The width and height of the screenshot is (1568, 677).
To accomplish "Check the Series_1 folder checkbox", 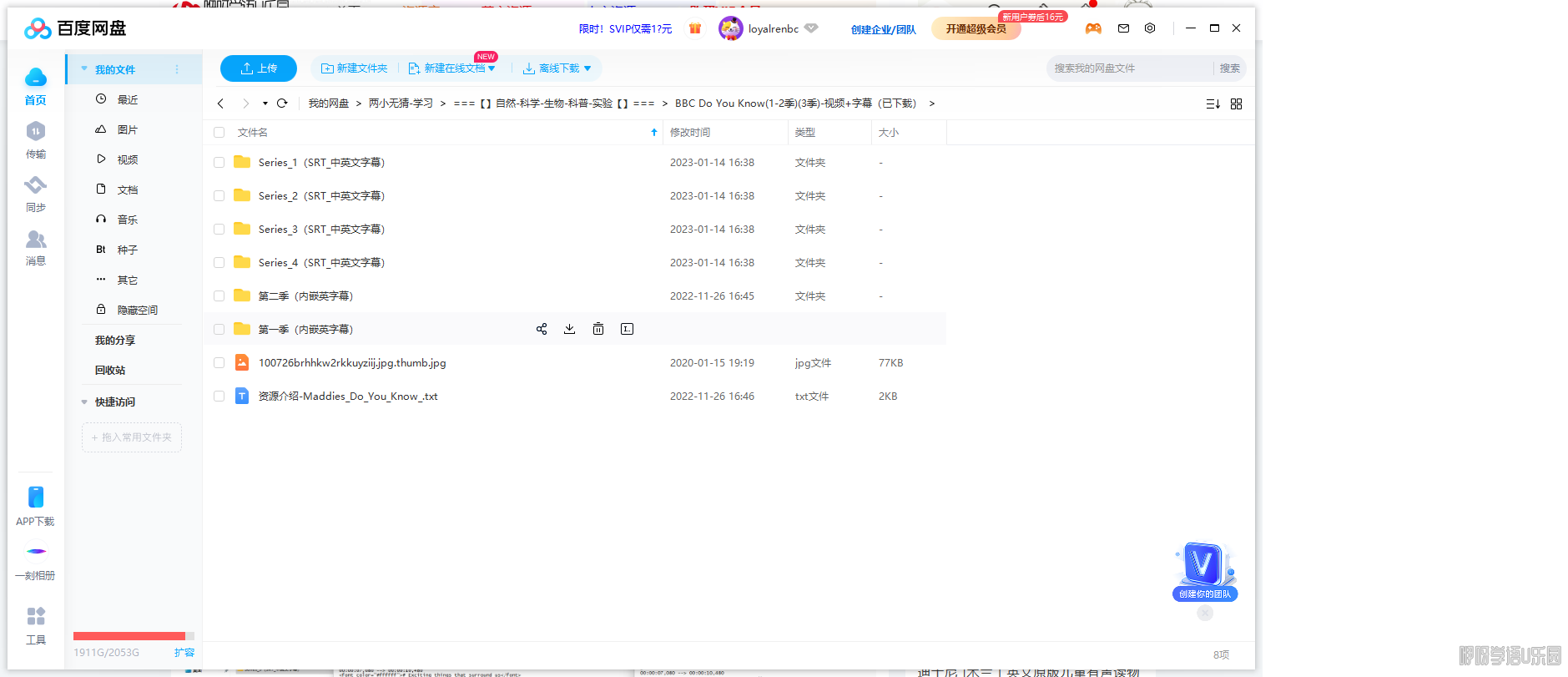I will coord(219,163).
